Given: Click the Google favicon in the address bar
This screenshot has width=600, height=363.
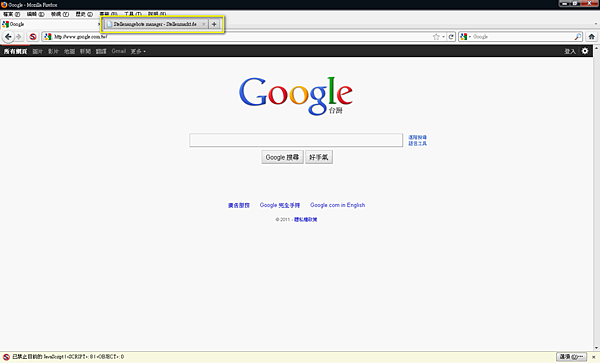Looking at the screenshot, I should pos(47,37).
